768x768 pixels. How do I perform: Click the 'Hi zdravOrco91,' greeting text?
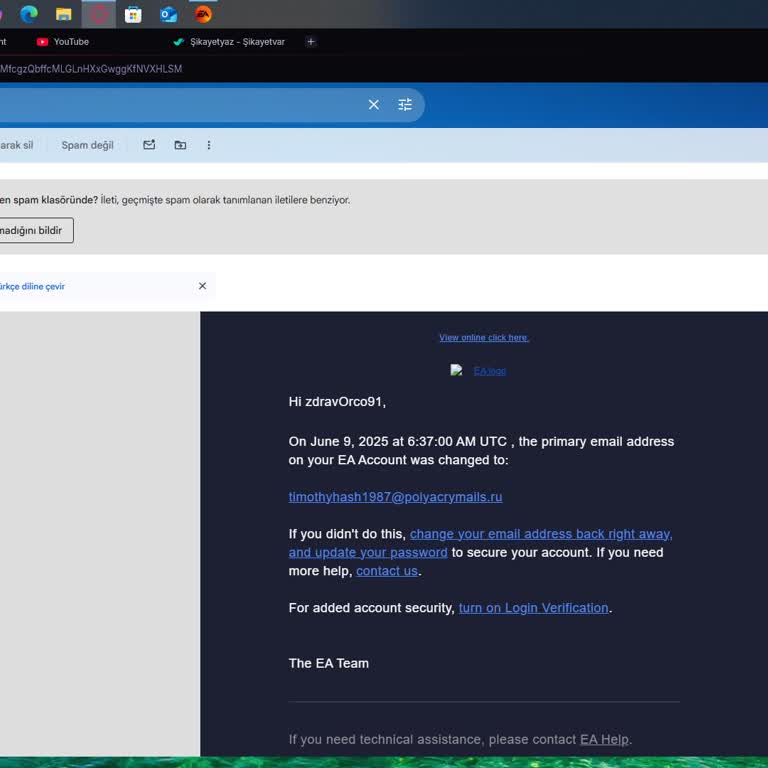(337, 402)
